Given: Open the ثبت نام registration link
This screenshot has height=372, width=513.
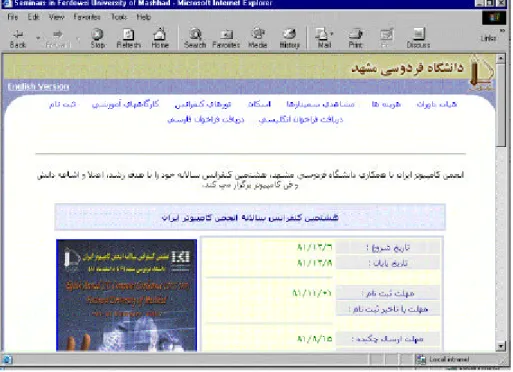Looking at the screenshot, I should coord(62,105).
